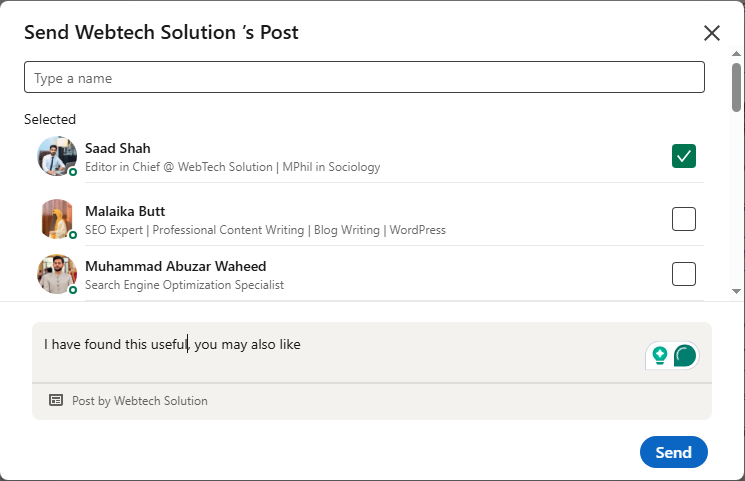Check the box for Malaika Butt
Viewport: 745px width, 481px height.
[x=684, y=219]
